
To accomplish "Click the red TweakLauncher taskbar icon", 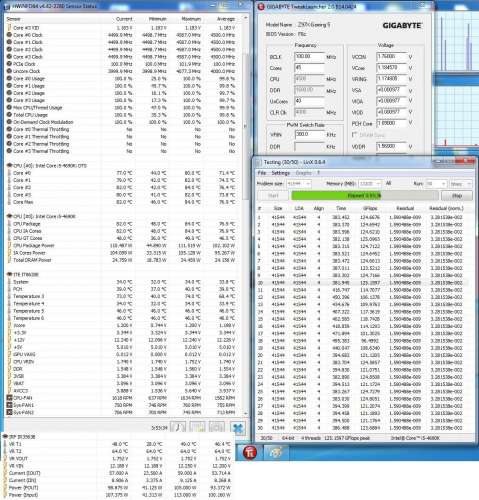I will (x=249, y=452).
